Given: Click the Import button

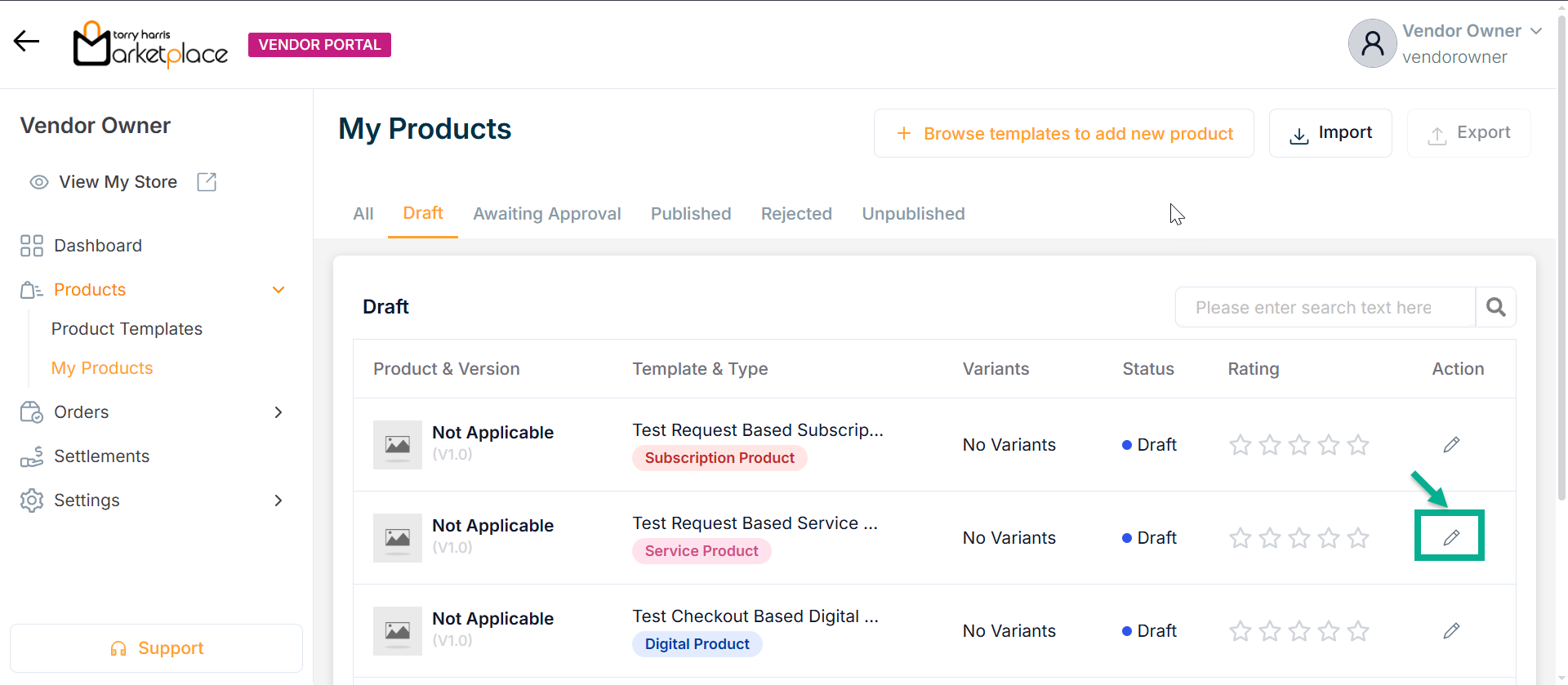Looking at the screenshot, I should (1330, 133).
